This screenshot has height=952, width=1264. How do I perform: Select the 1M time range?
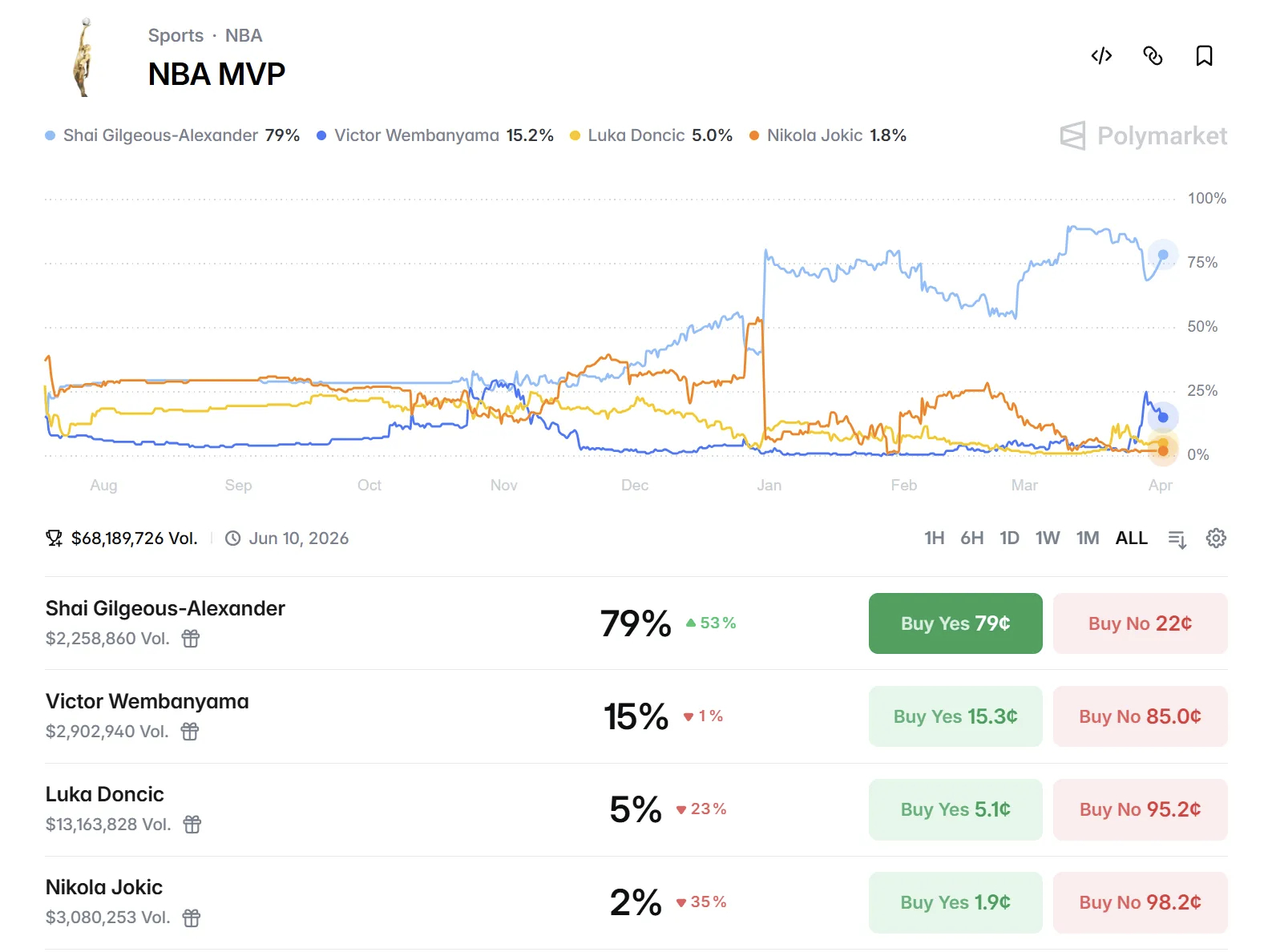pos(1088,538)
